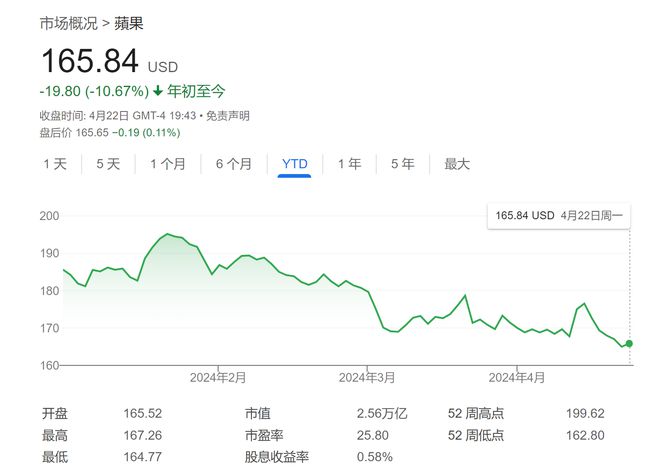Click the 200 y-axis label

coord(49,216)
